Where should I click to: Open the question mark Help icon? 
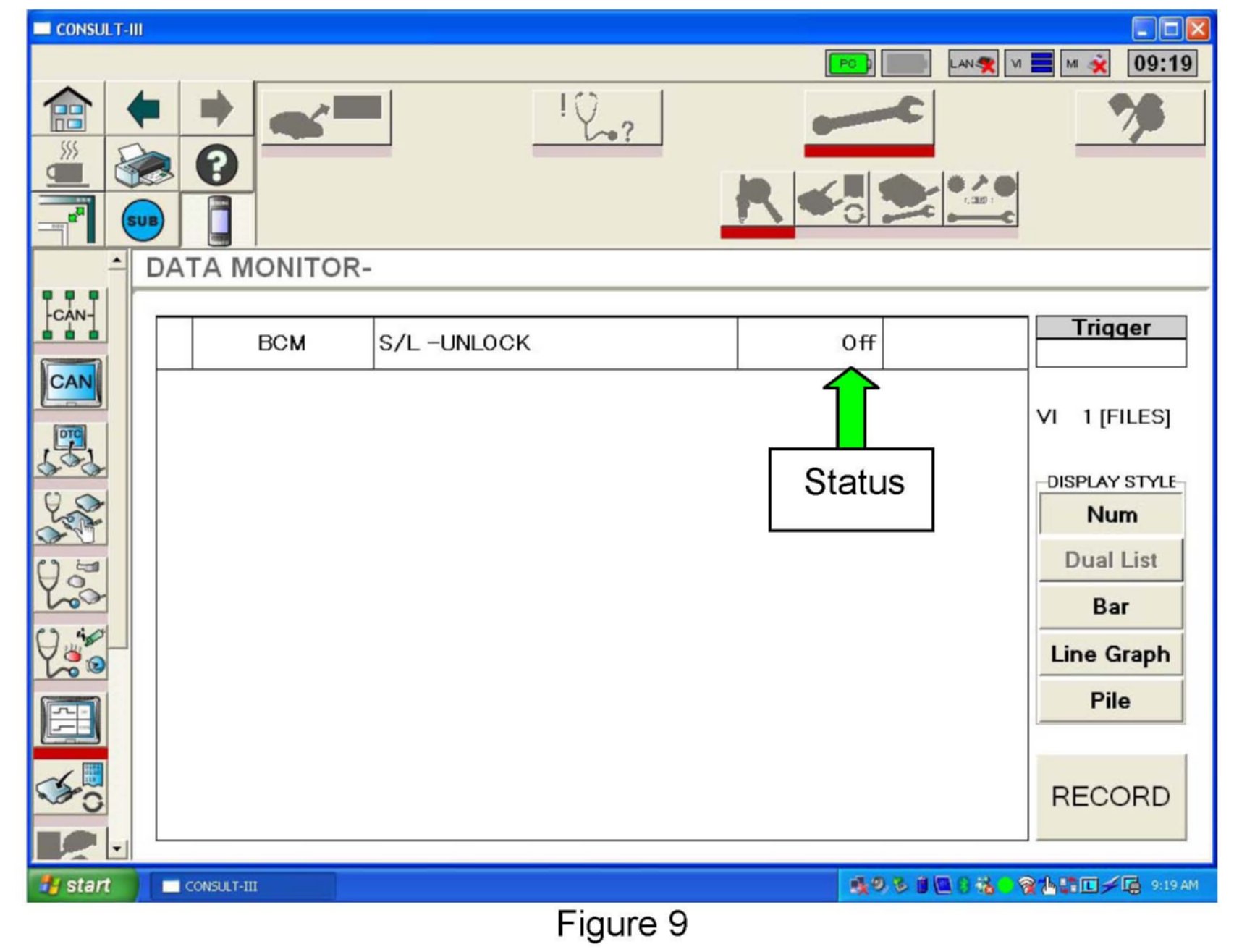coord(216,164)
